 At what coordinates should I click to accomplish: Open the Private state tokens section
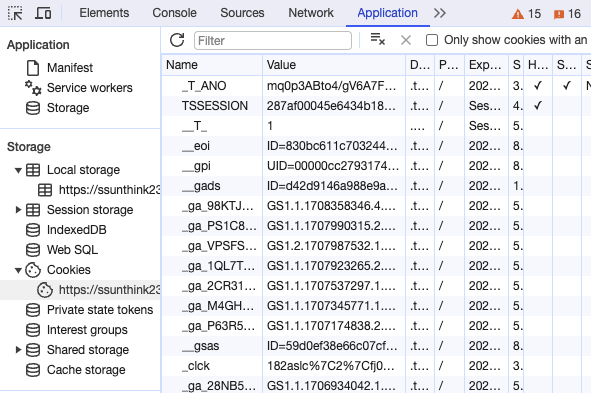100,310
